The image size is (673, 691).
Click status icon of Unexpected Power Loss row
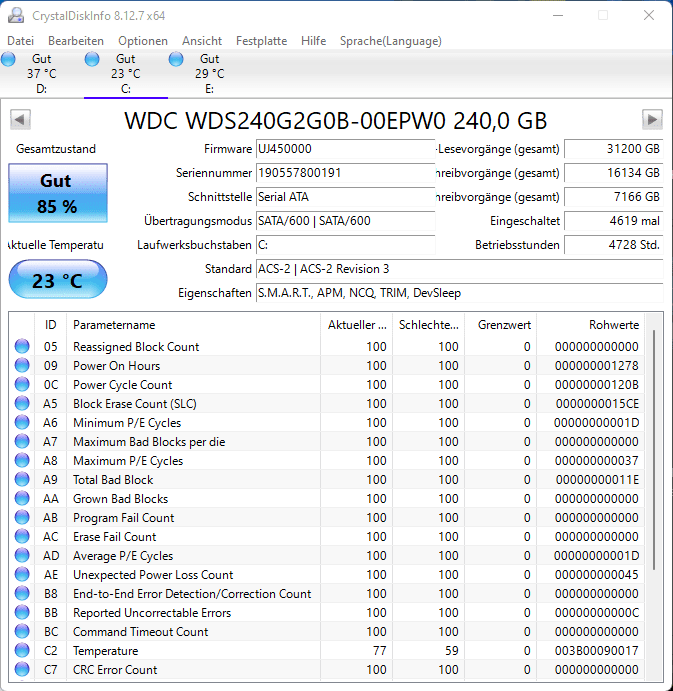click(22, 574)
